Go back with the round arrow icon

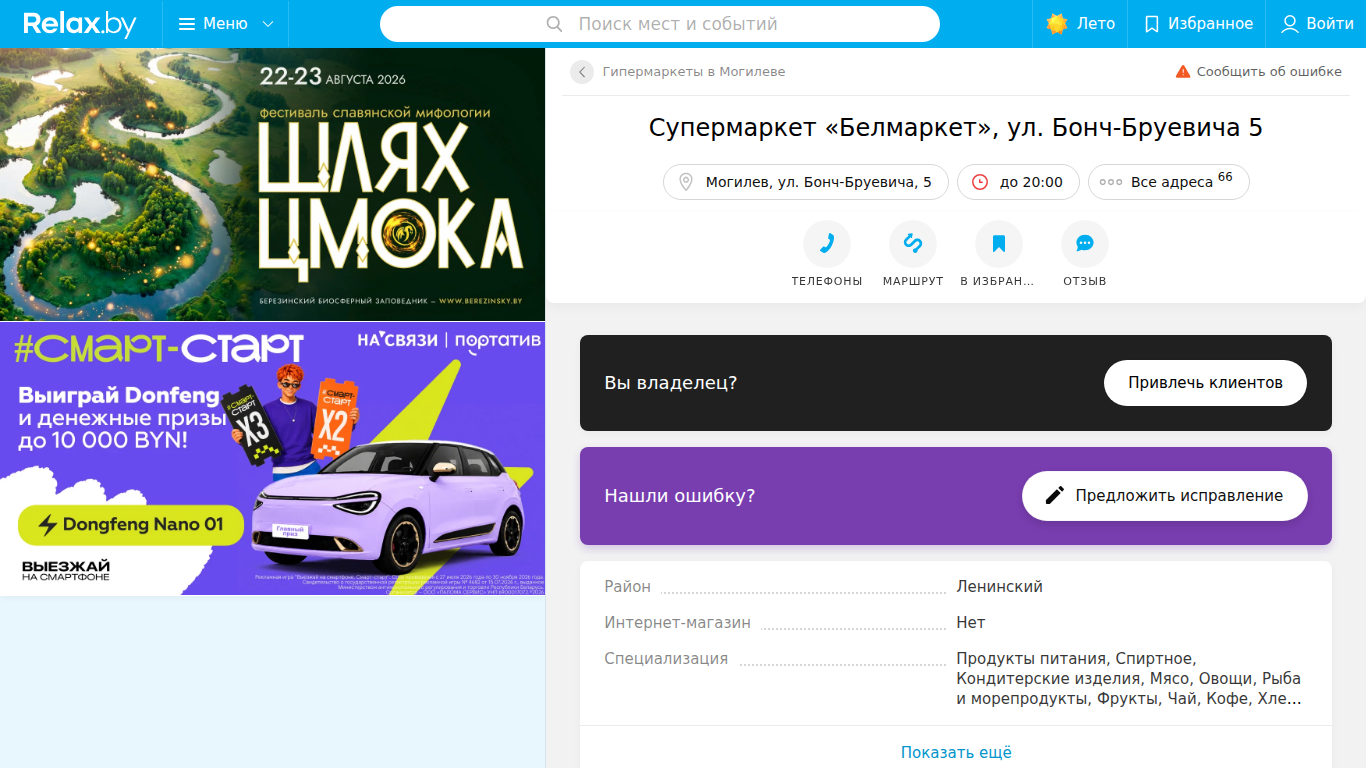(582, 72)
